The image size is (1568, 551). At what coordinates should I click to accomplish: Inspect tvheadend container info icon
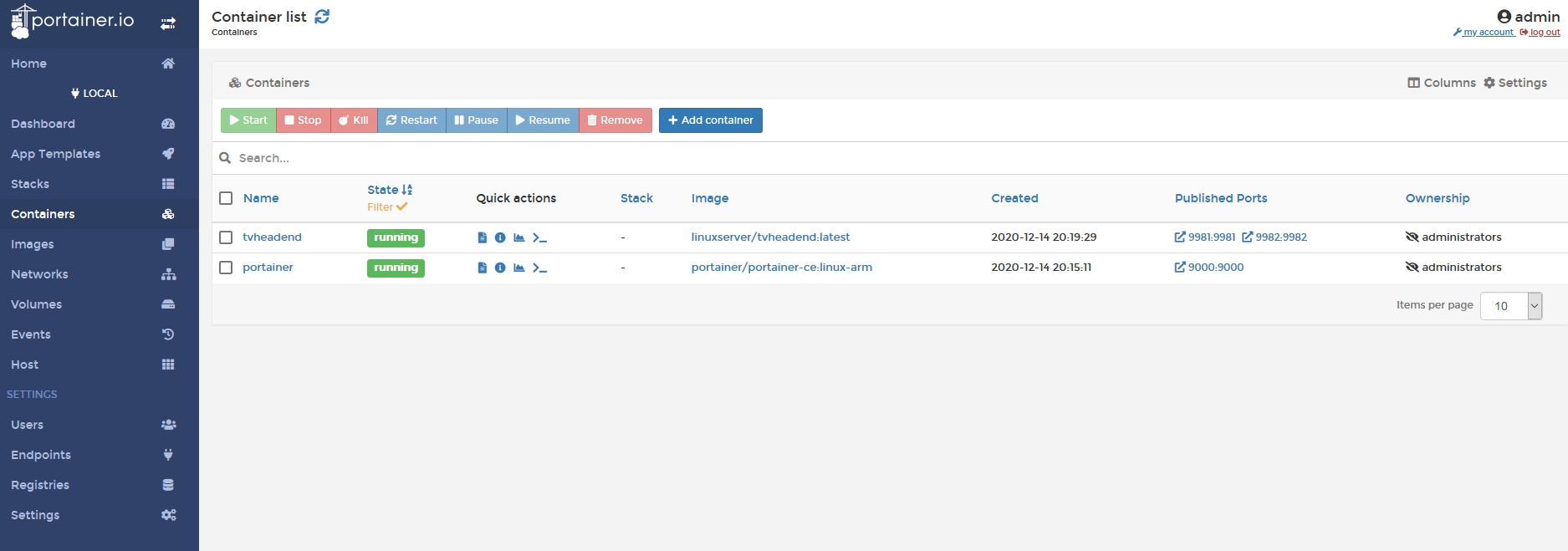click(500, 237)
